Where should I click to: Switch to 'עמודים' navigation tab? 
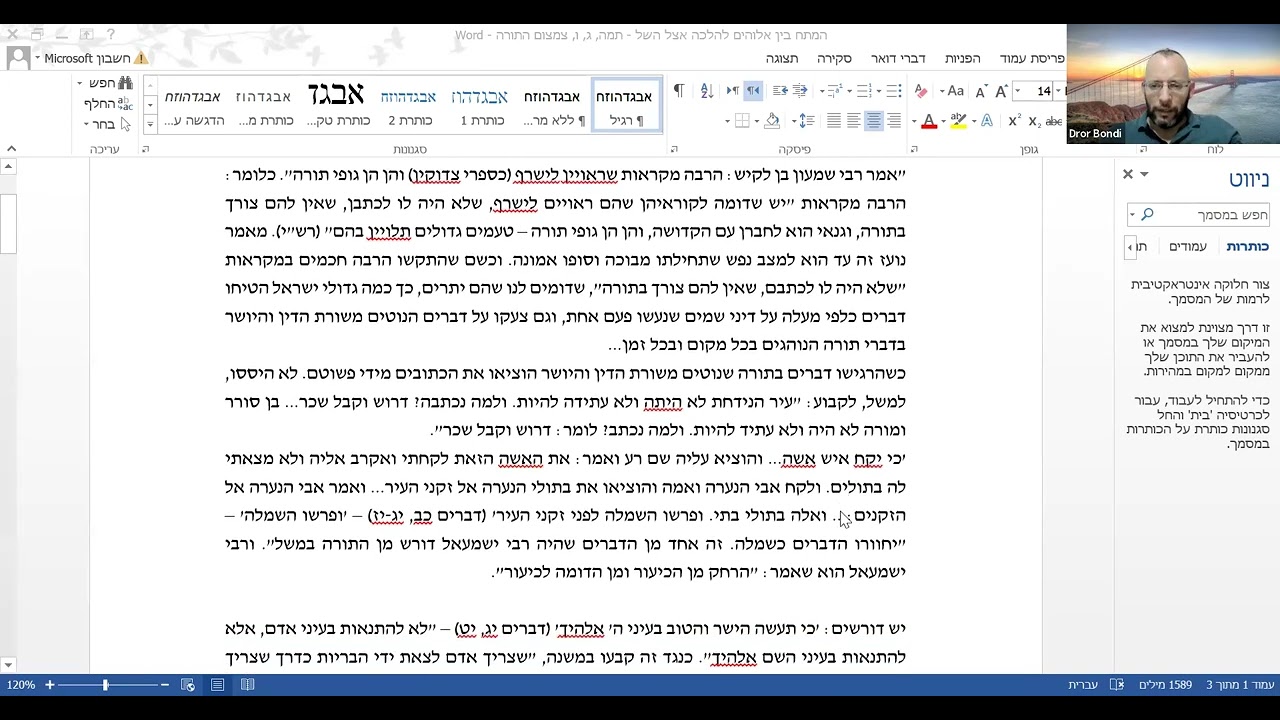1188,246
